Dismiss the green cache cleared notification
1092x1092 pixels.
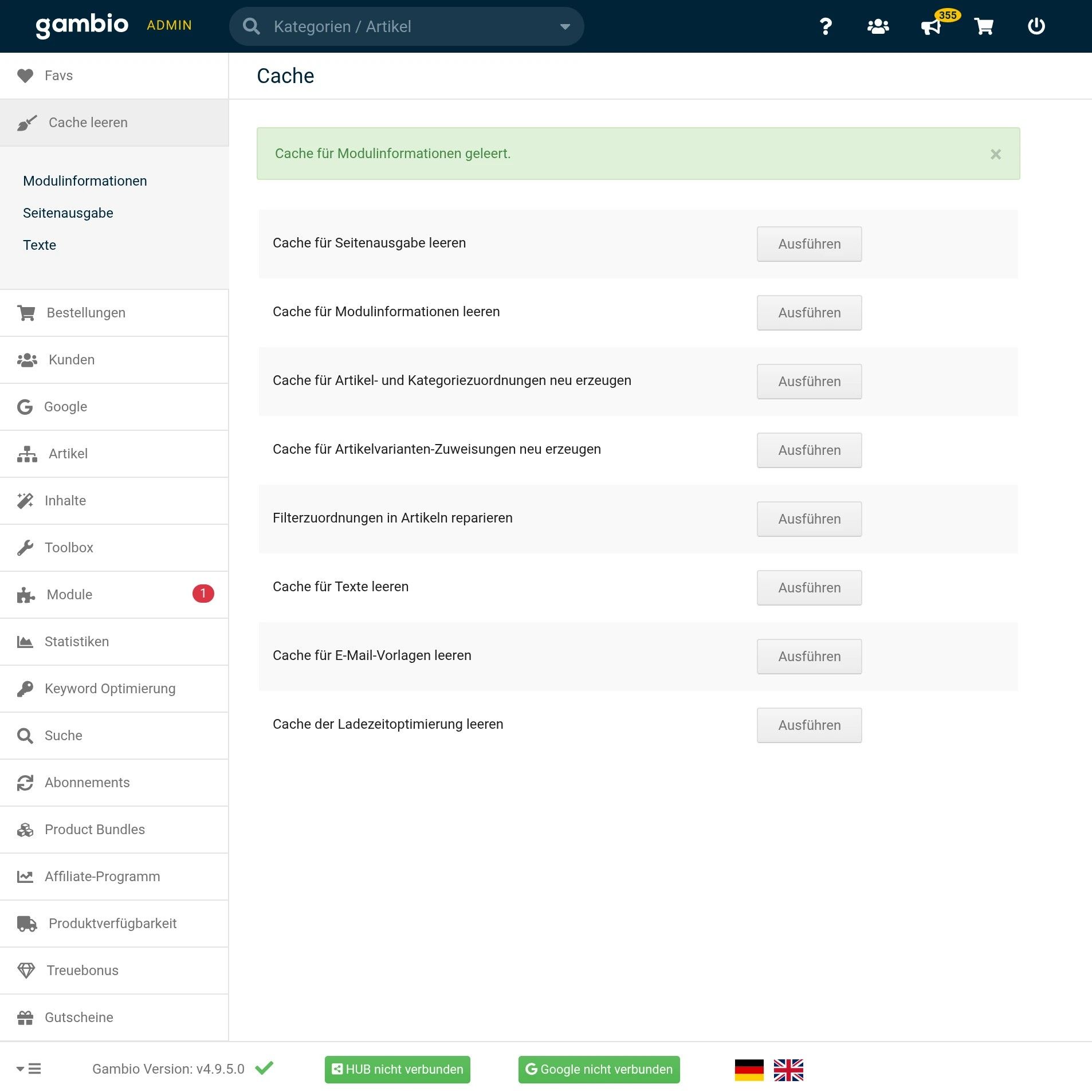(996, 154)
